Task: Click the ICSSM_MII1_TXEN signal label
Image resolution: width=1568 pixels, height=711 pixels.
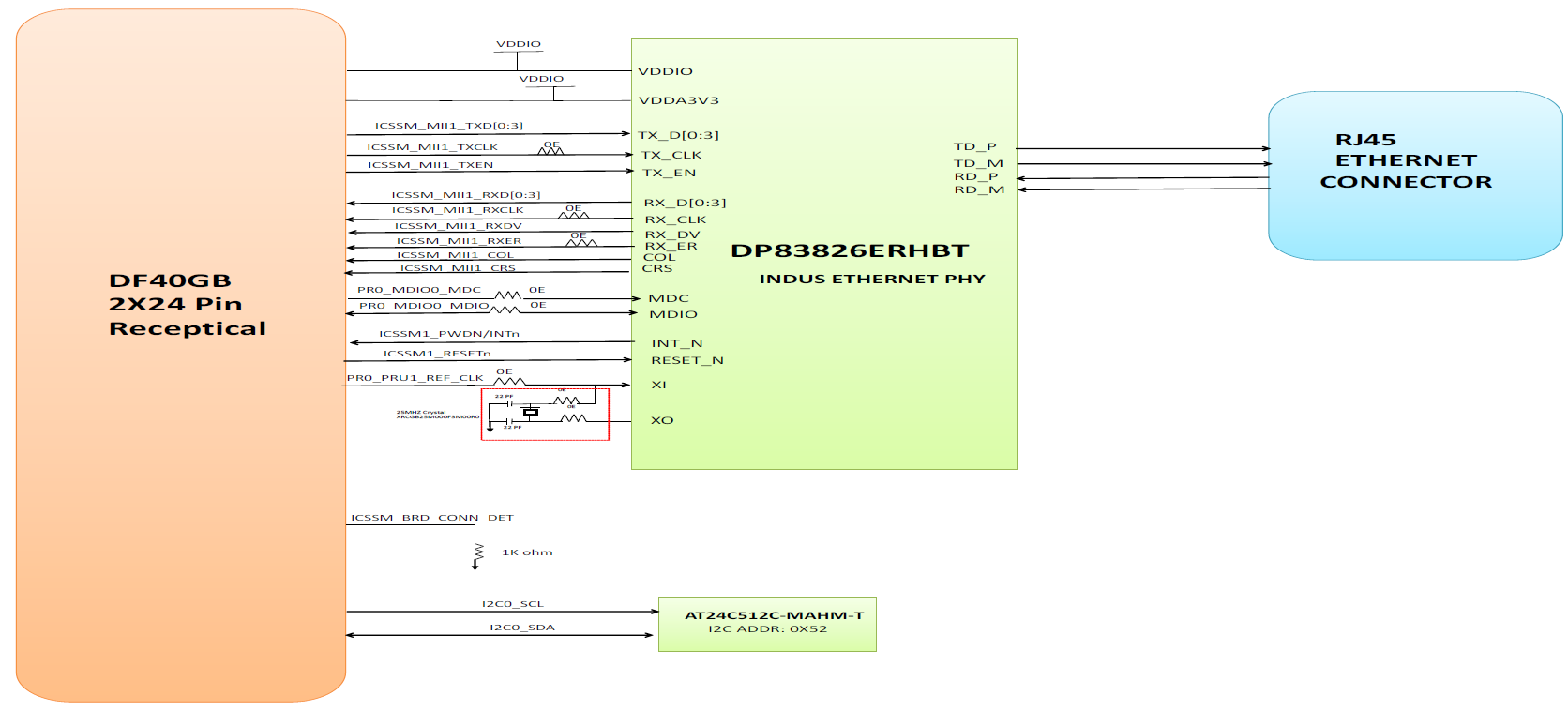Action: pyautogui.click(x=430, y=165)
